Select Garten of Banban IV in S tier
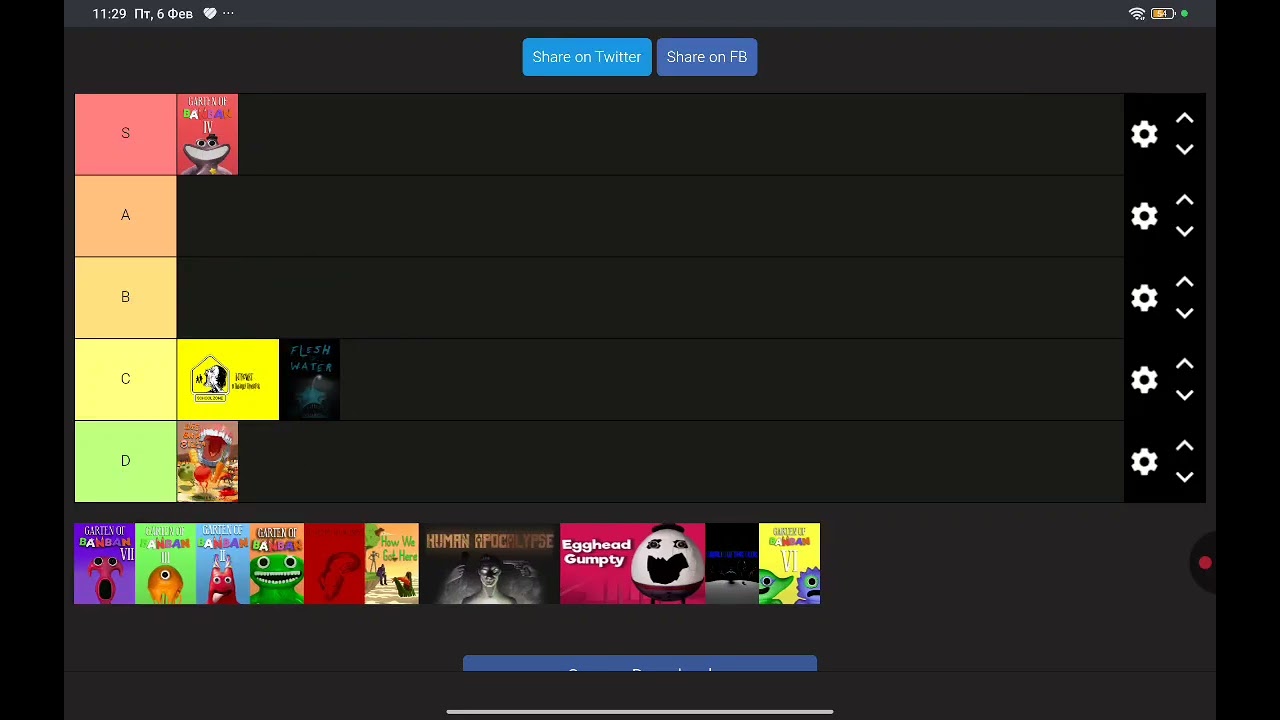The width and height of the screenshot is (1280, 720). click(x=208, y=135)
